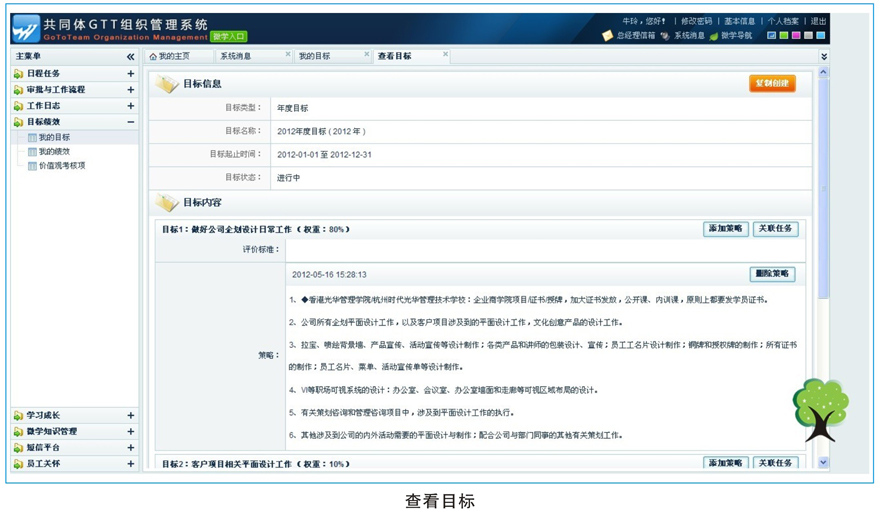This screenshot has height=513, width=880.
Task: Click the green tree mascot icon
Action: tap(820, 409)
